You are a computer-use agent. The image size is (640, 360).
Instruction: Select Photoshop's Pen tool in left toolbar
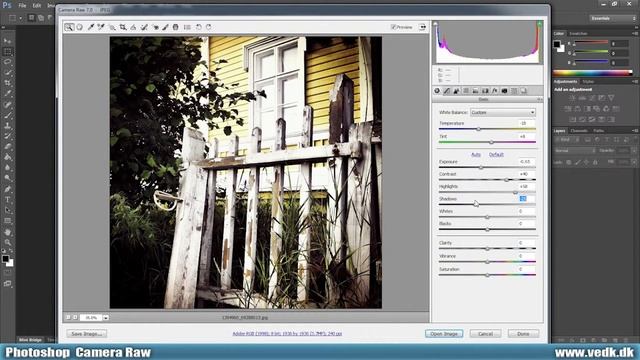click(x=7, y=189)
